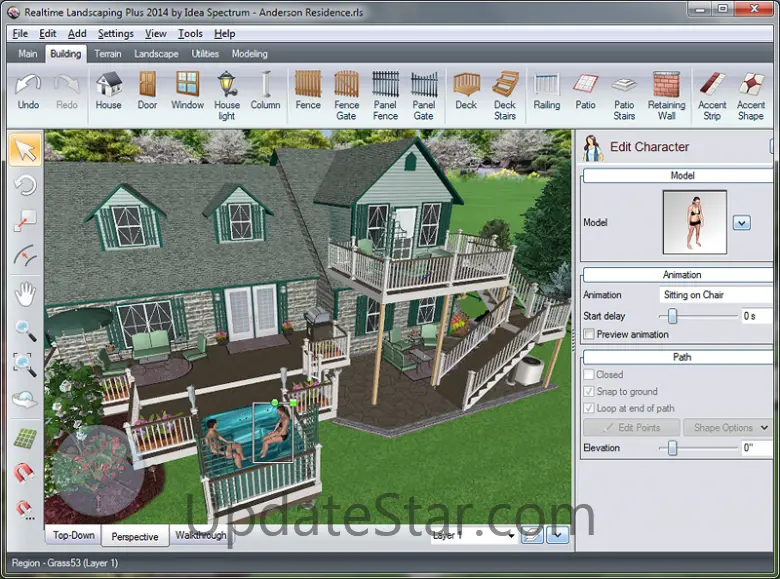780x579 pixels.
Task: Switch to Top-Down view
Action: point(74,536)
